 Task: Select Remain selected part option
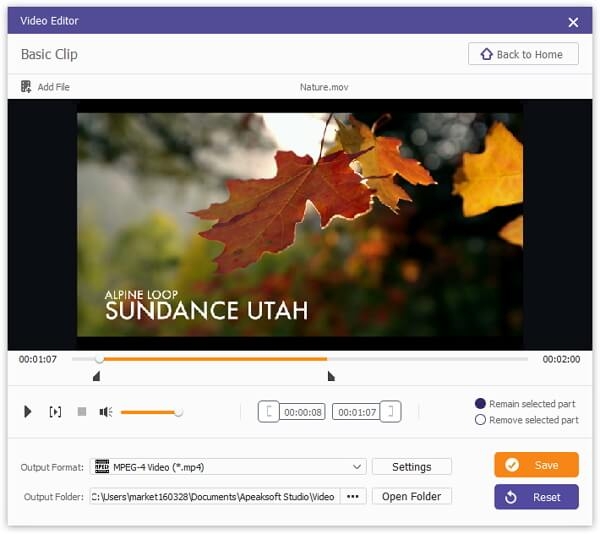[x=480, y=404]
